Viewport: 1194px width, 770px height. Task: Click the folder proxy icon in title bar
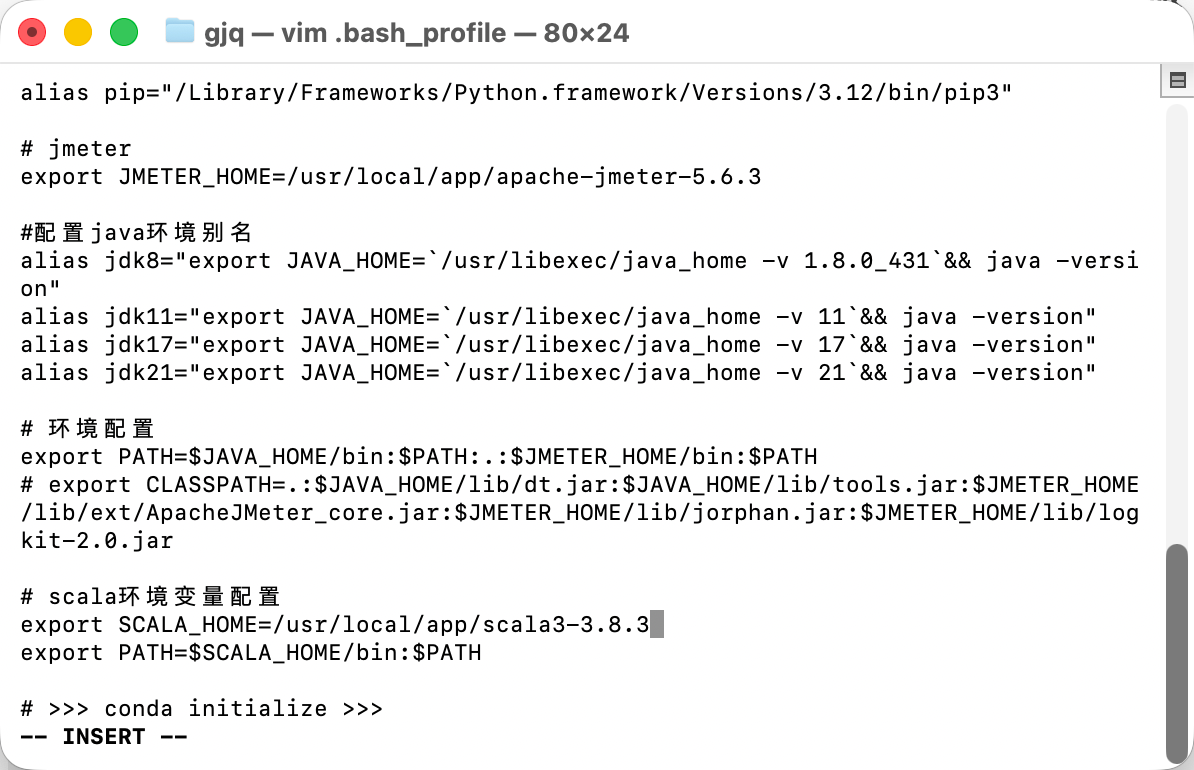(179, 31)
